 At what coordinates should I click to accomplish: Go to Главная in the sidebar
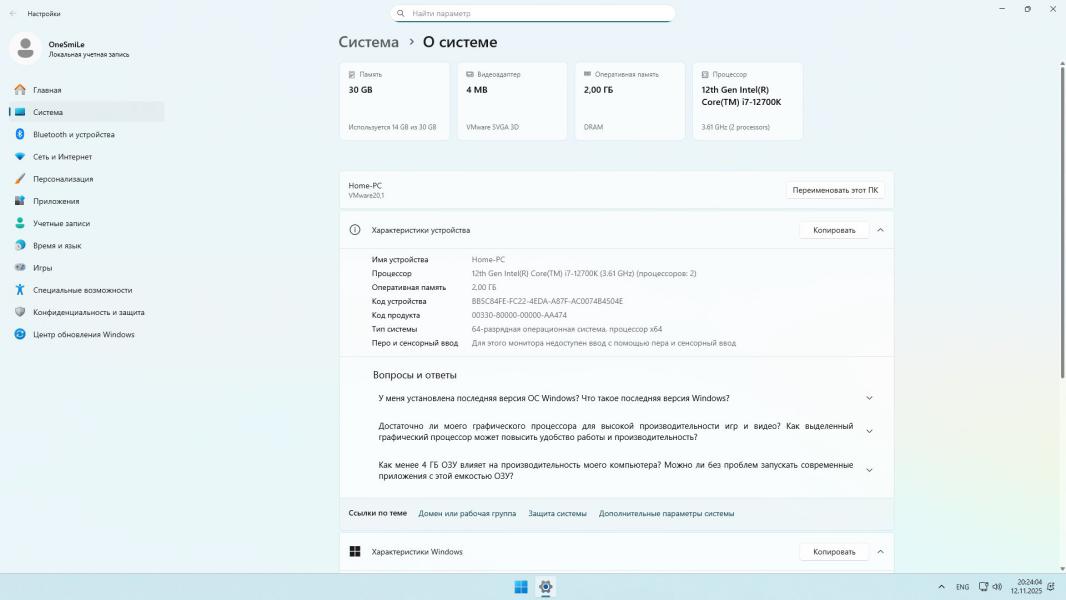coord(47,90)
